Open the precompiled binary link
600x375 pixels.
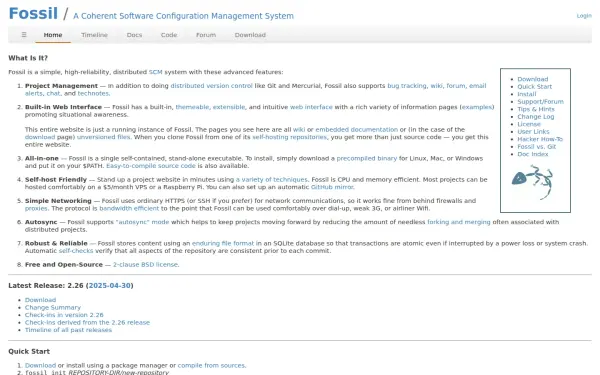367,158
